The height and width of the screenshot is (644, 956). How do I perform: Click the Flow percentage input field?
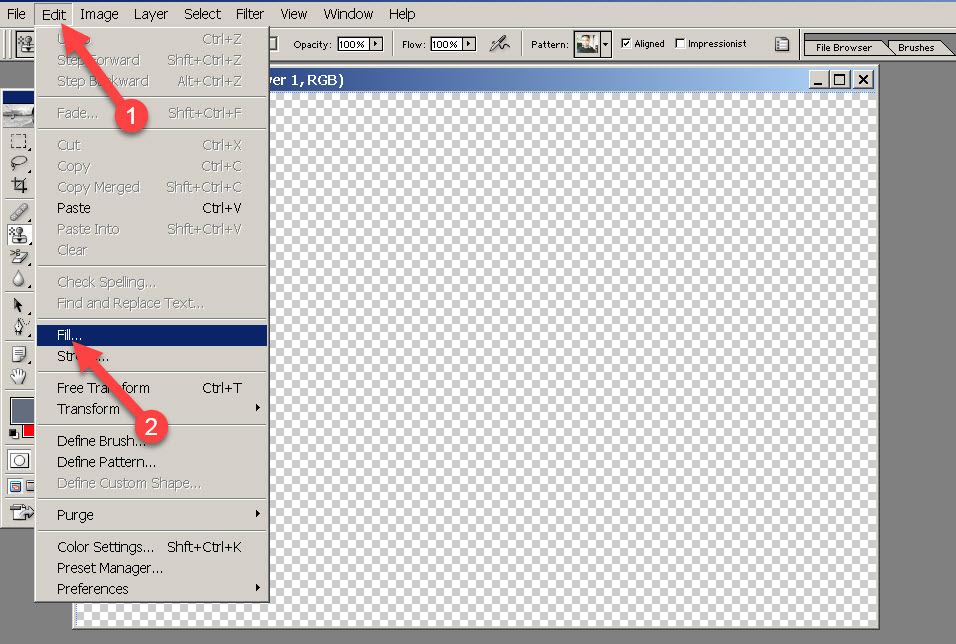tap(444, 44)
